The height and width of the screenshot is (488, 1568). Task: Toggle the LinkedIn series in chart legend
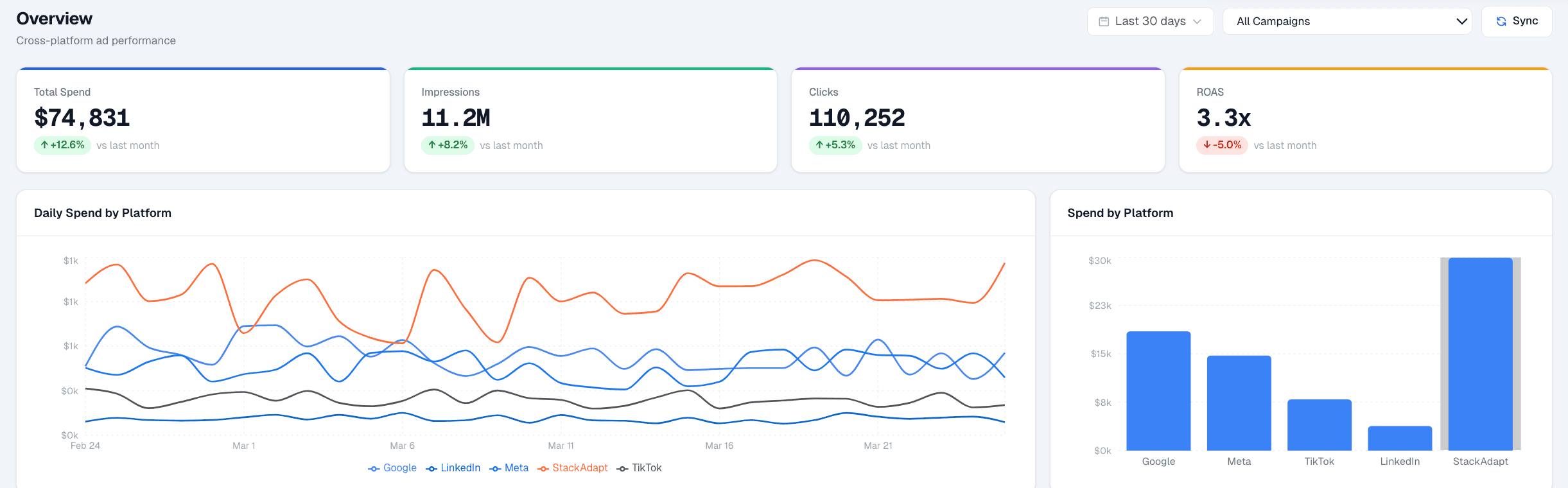[x=453, y=468]
